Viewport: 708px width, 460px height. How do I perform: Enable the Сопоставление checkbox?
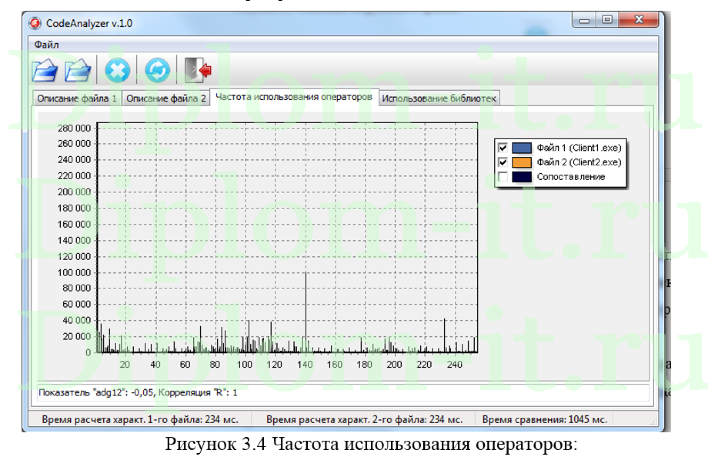(503, 176)
